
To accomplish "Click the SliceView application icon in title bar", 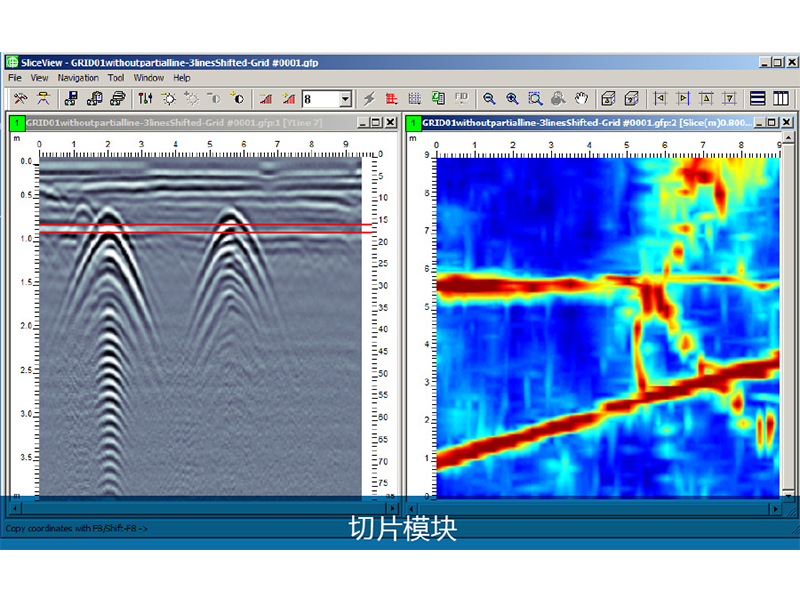I will pos(12,62).
